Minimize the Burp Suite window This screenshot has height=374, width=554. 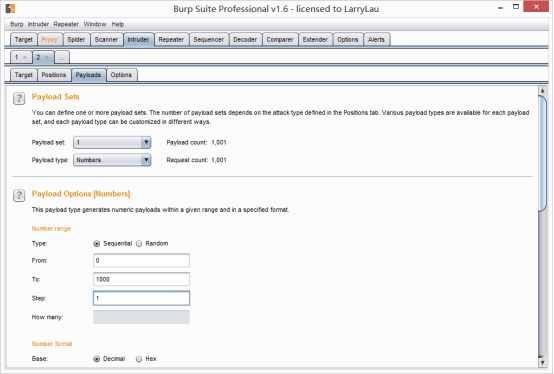[x=500, y=7]
